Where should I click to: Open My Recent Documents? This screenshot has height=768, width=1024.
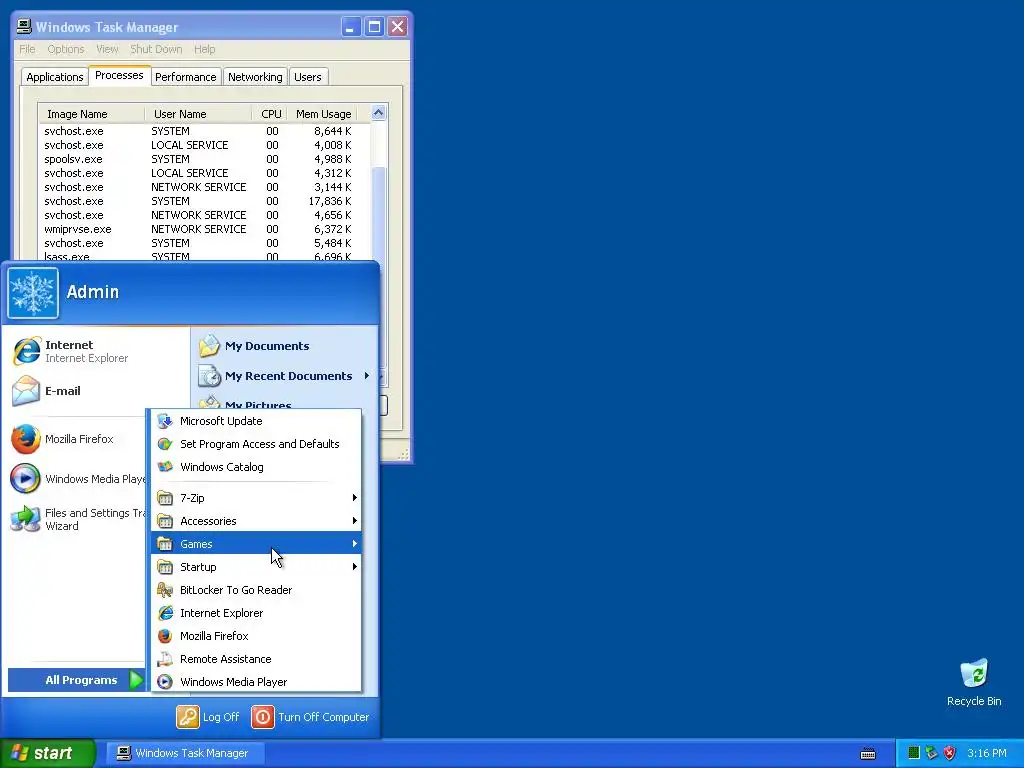tap(285, 376)
